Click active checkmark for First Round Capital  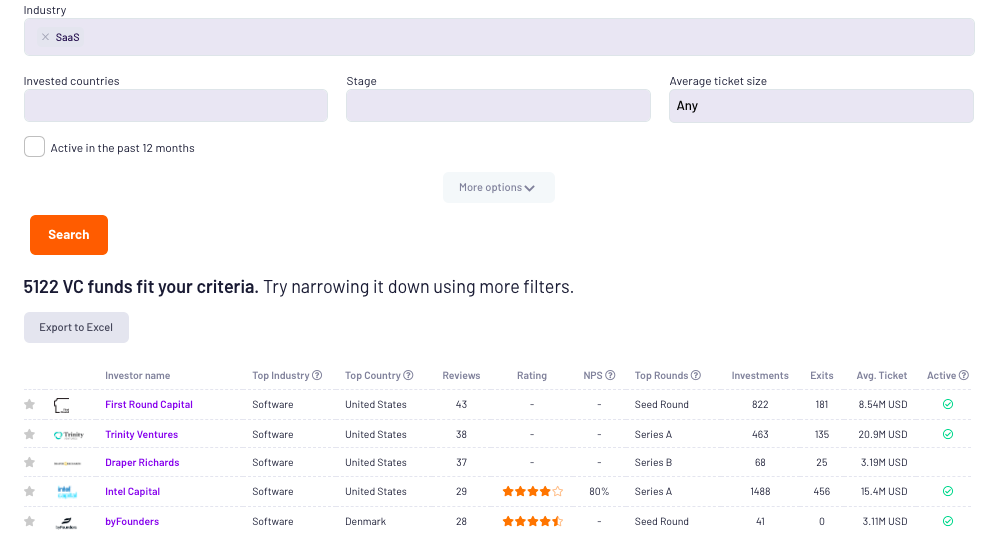[x=948, y=404]
